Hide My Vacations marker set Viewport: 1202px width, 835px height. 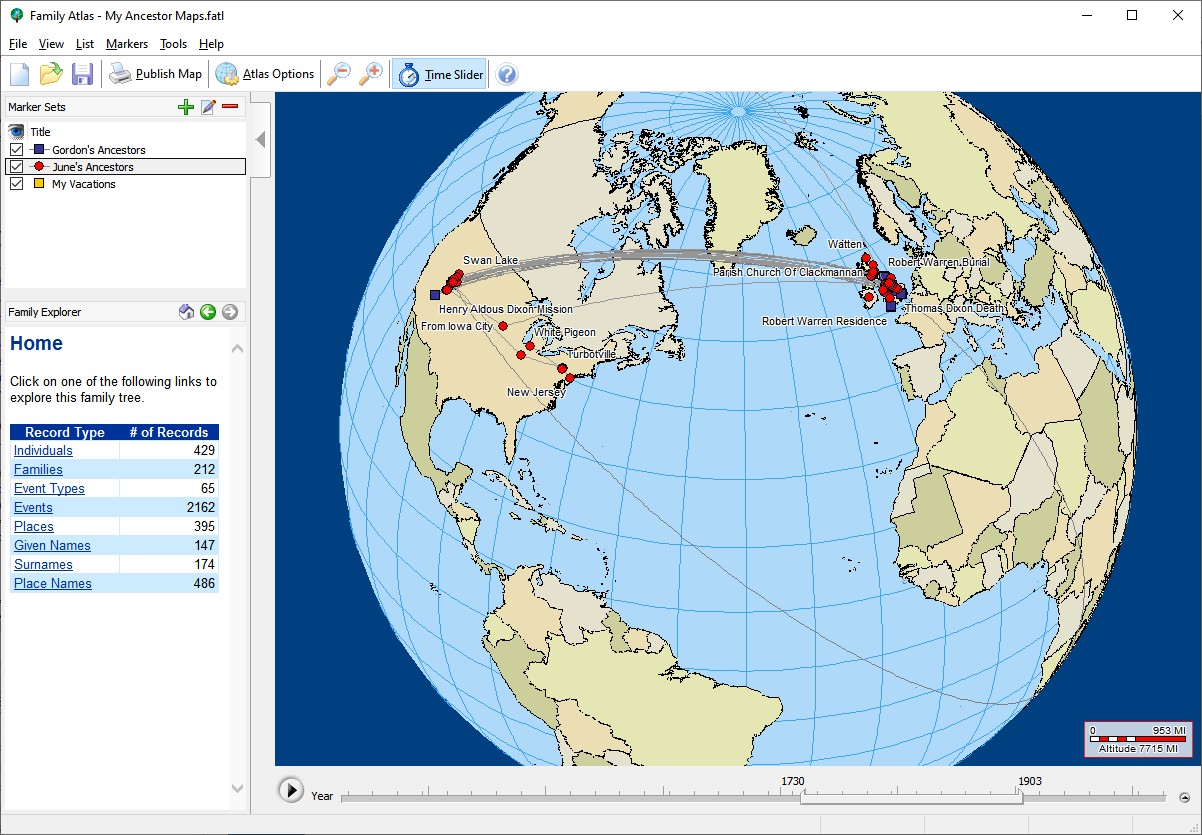[x=16, y=184]
